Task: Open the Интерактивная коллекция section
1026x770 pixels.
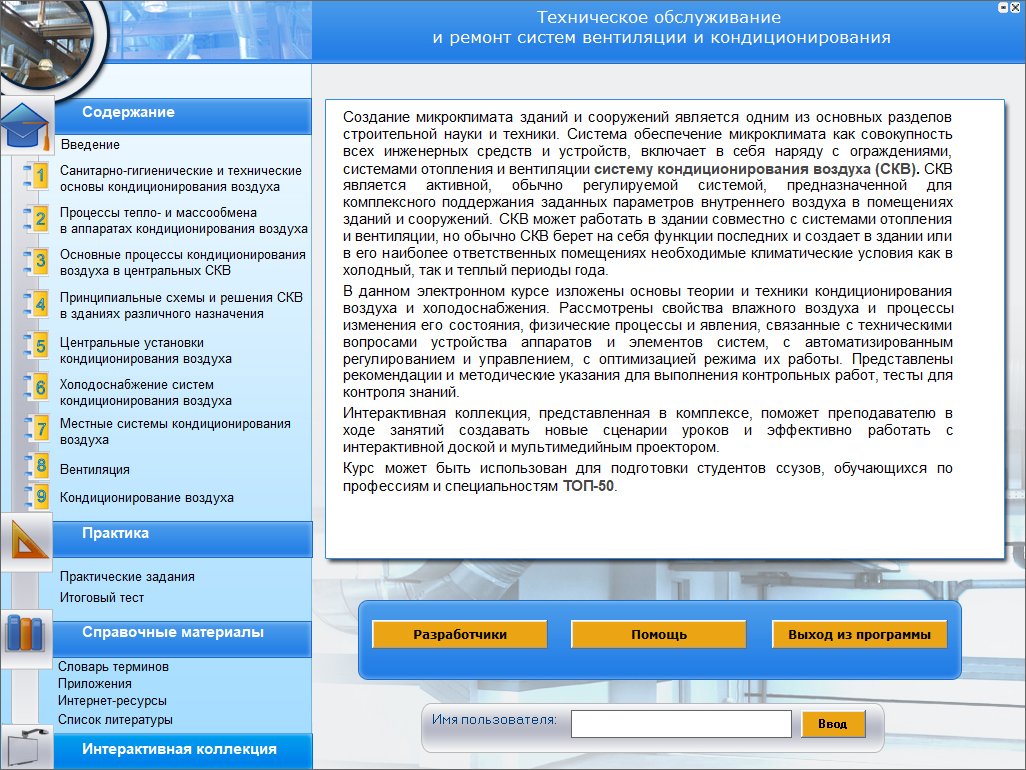Action: pos(179,750)
